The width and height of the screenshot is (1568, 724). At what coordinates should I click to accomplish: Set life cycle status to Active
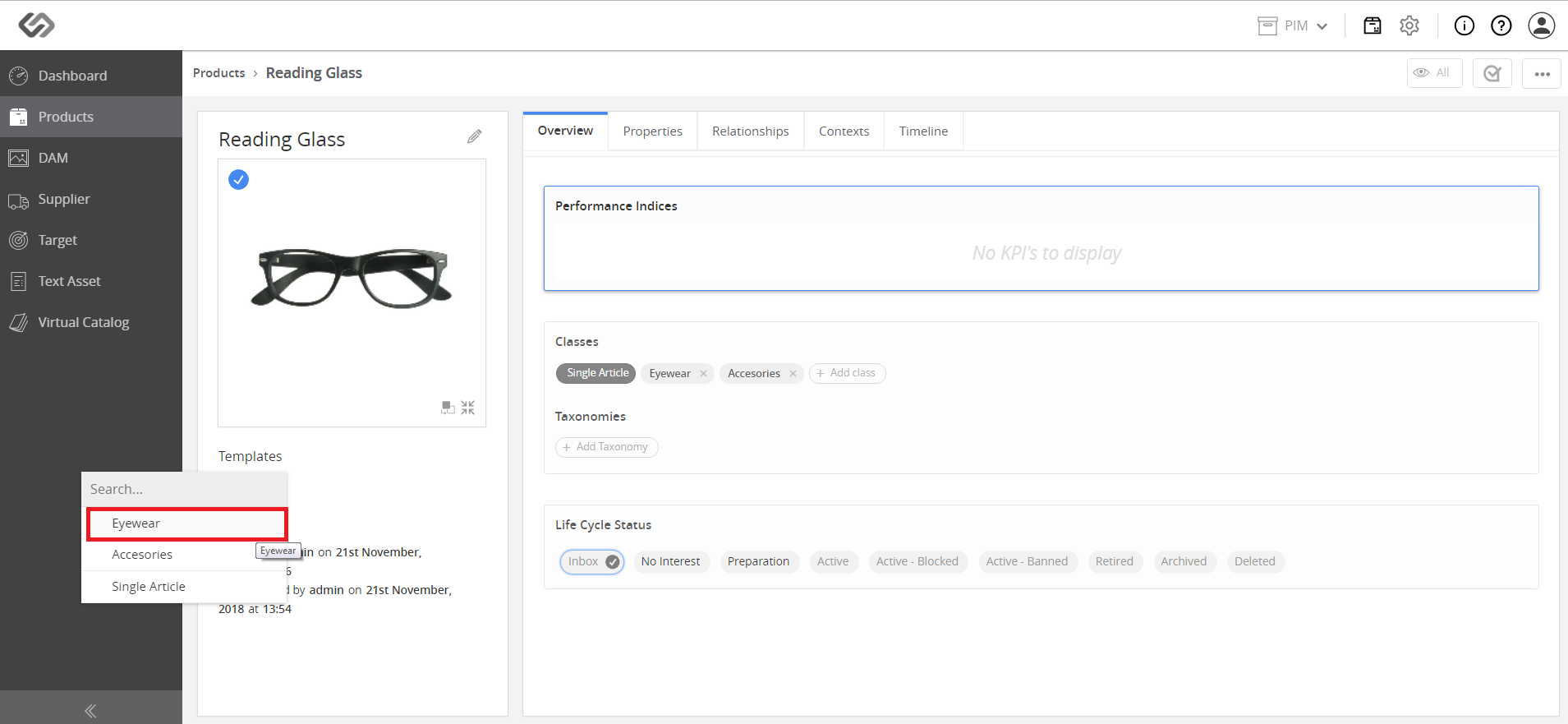[x=833, y=562]
